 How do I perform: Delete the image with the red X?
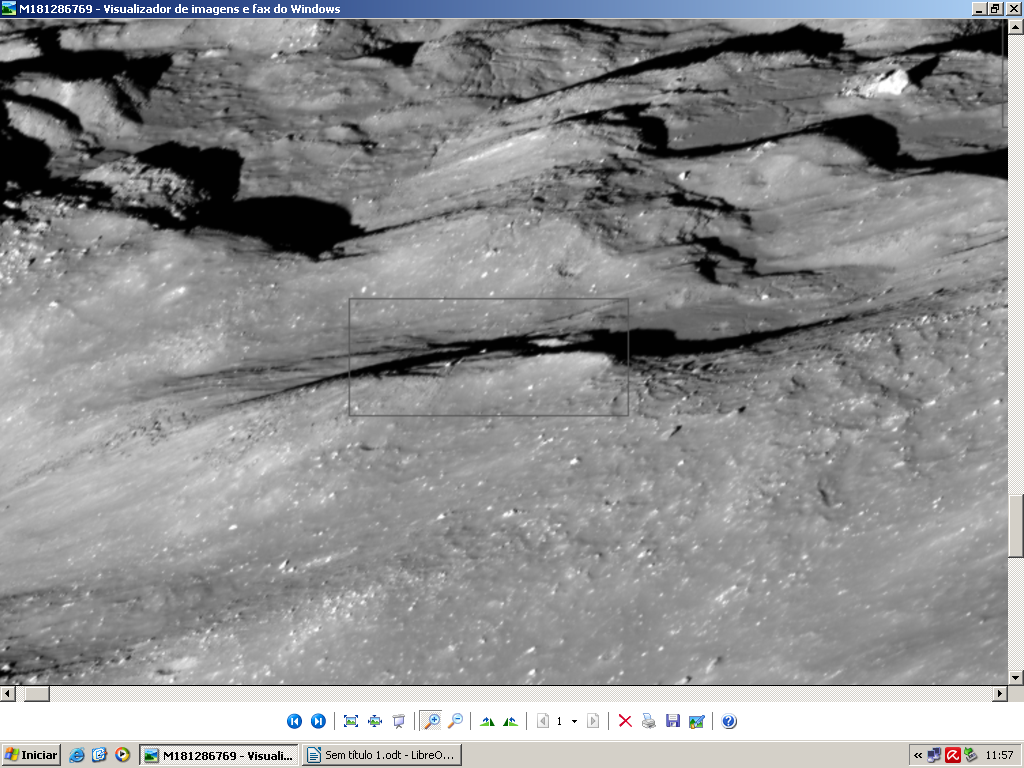point(625,721)
